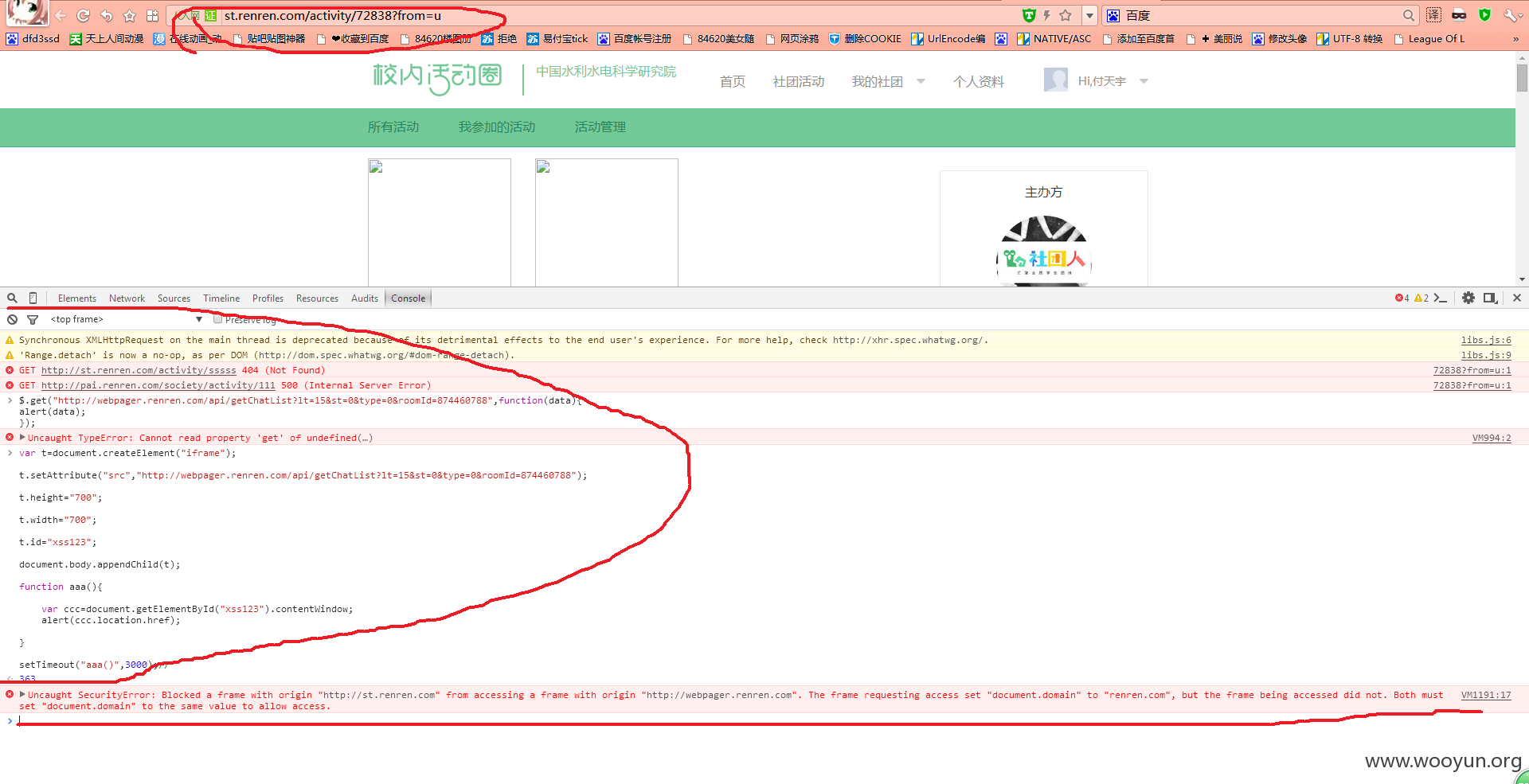Bookmark page with address bar star

tap(1066, 15)
